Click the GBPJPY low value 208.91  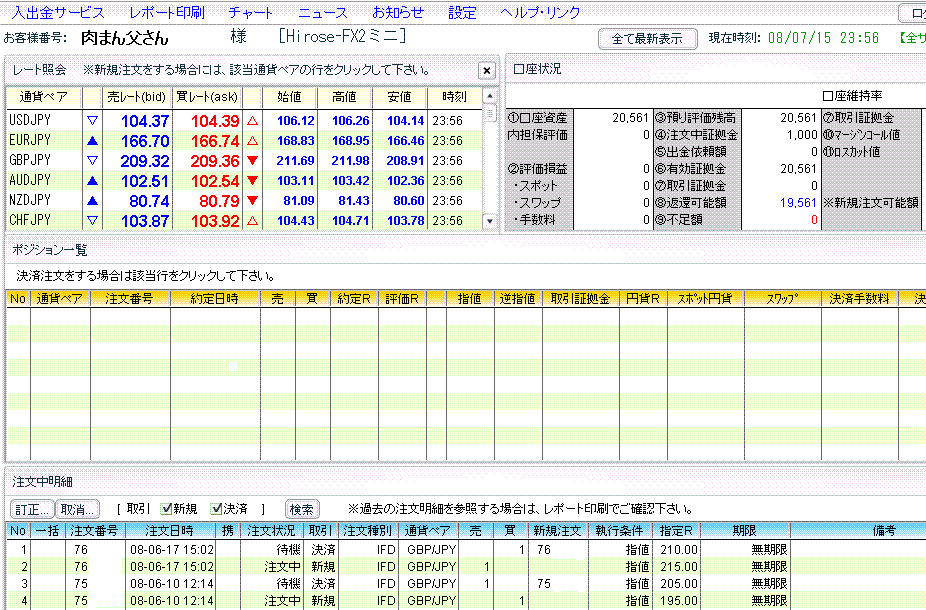[x=406, y=161]
